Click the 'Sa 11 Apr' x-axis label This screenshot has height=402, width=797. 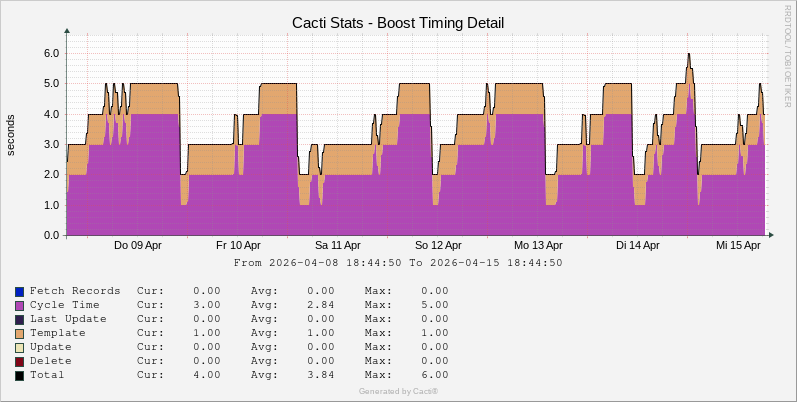coord(337,245)
